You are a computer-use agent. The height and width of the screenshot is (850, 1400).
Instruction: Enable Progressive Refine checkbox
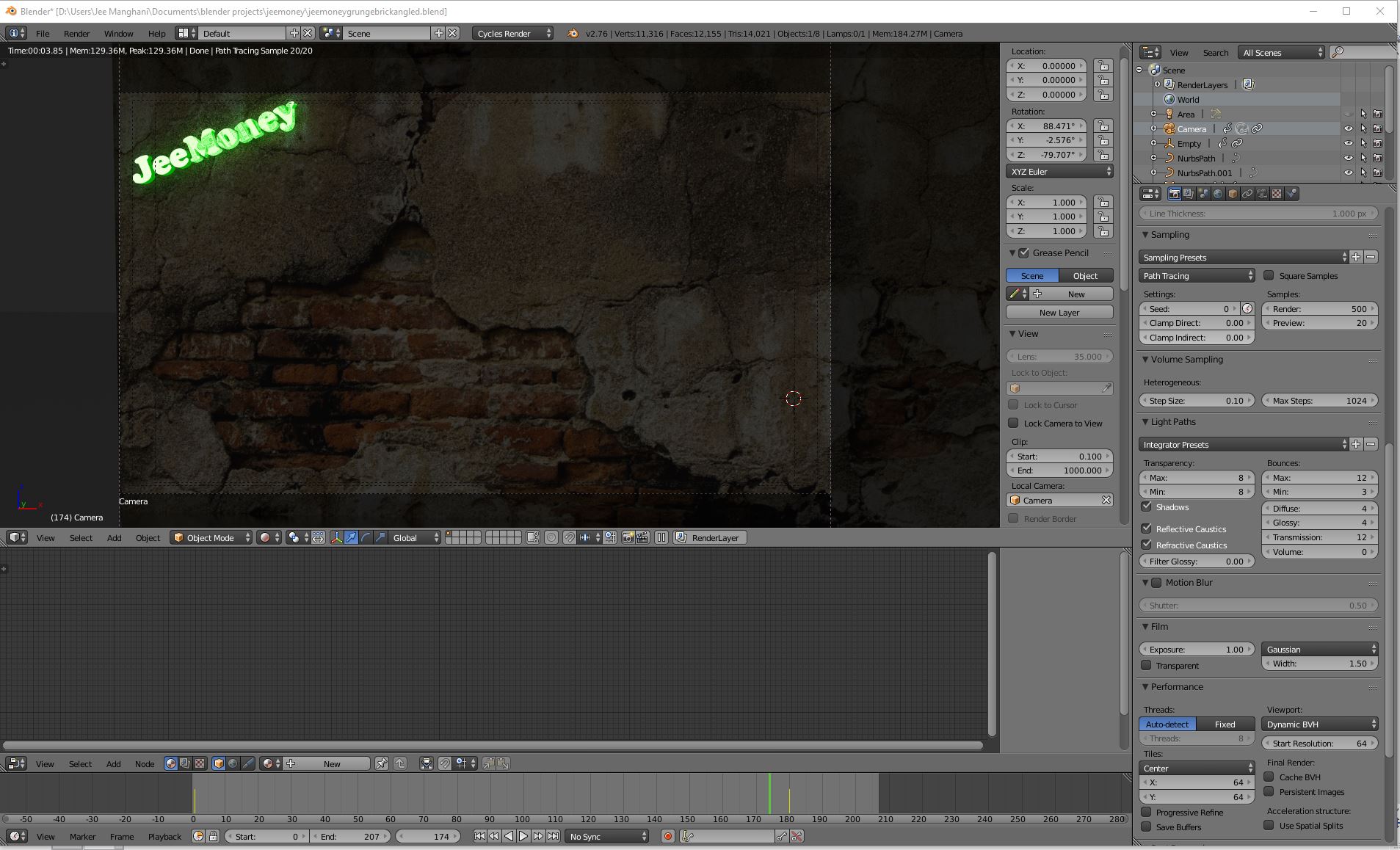click(1146, 812)
